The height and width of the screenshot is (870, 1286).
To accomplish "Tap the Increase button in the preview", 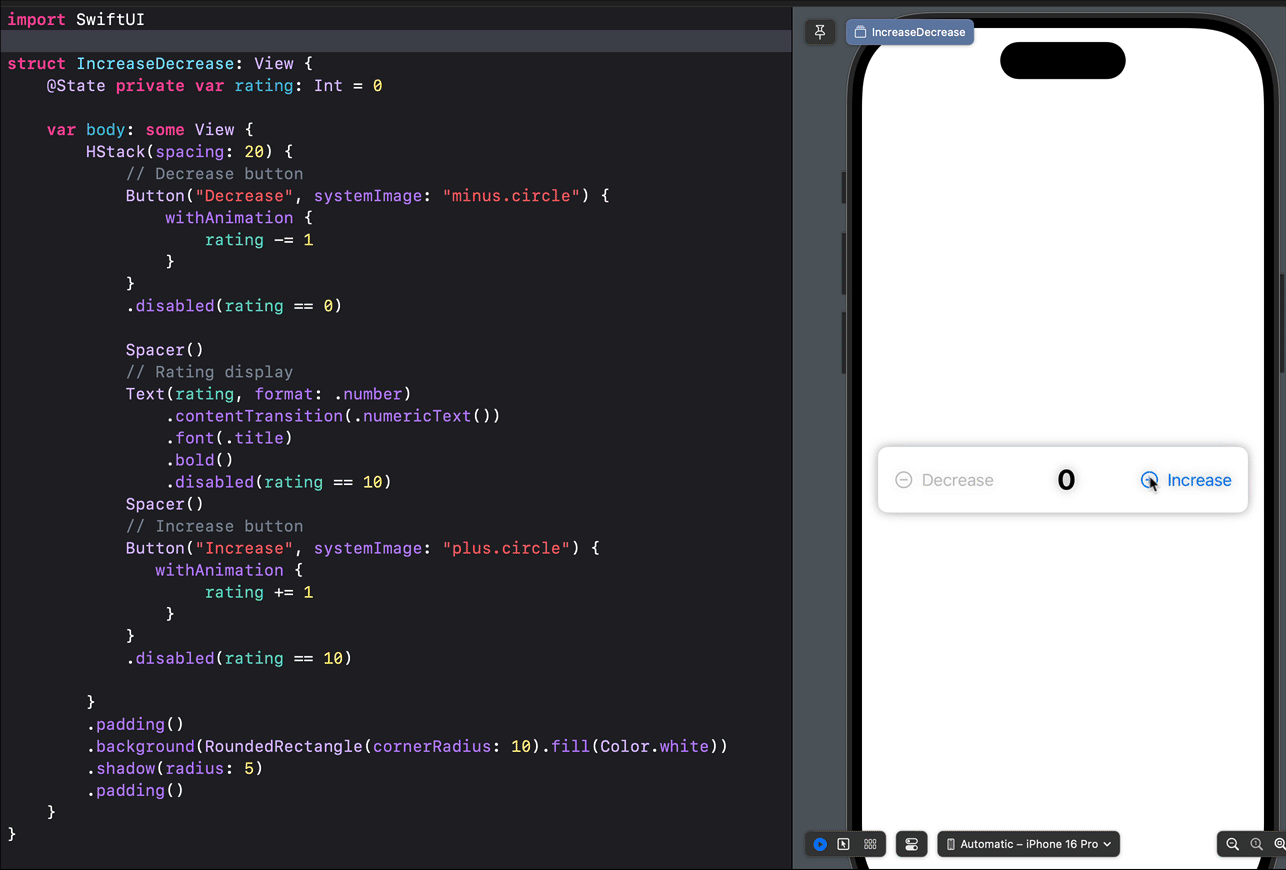I will (1186, 480).
